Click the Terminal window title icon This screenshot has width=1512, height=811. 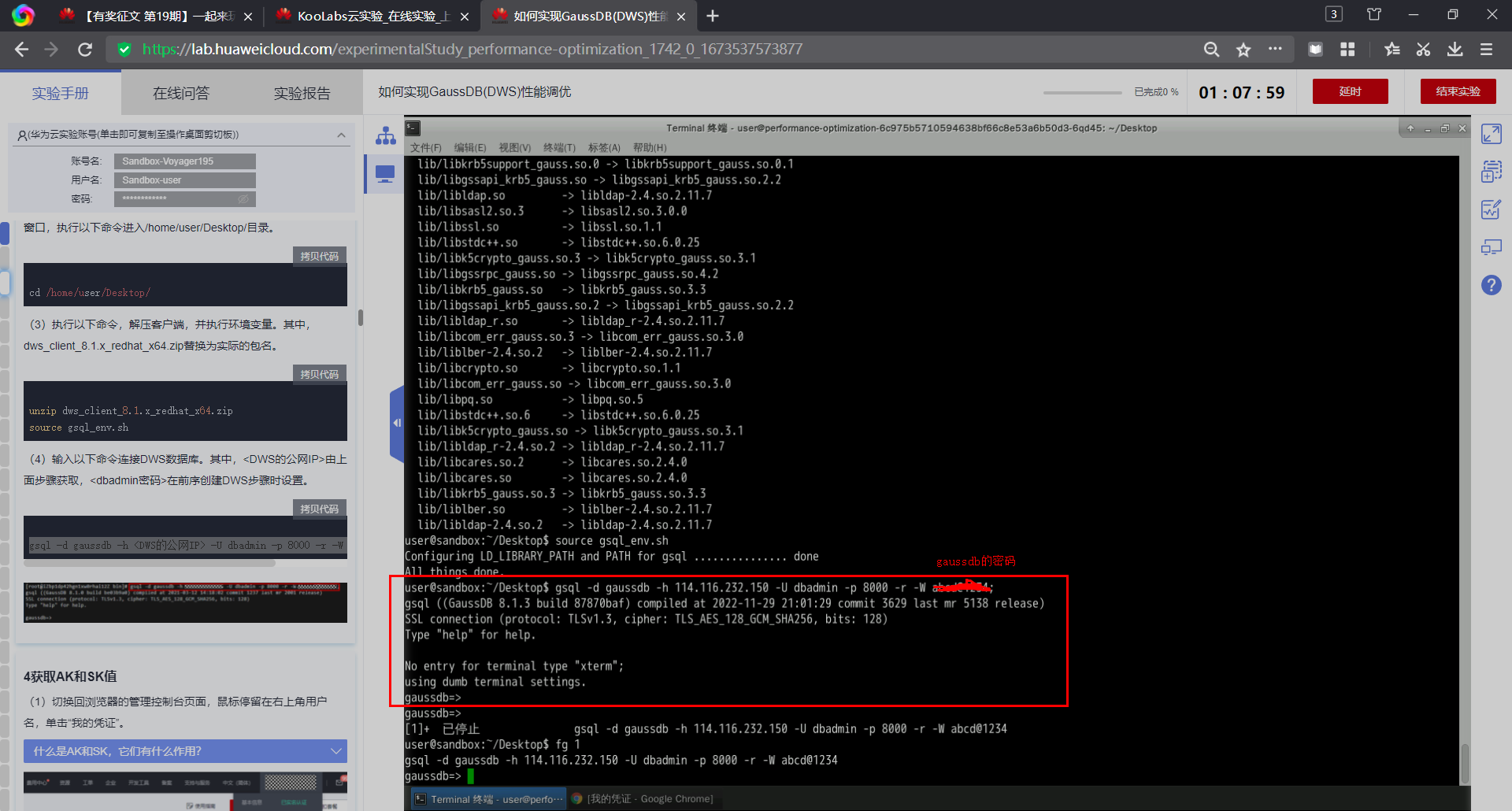coord(413,128)
